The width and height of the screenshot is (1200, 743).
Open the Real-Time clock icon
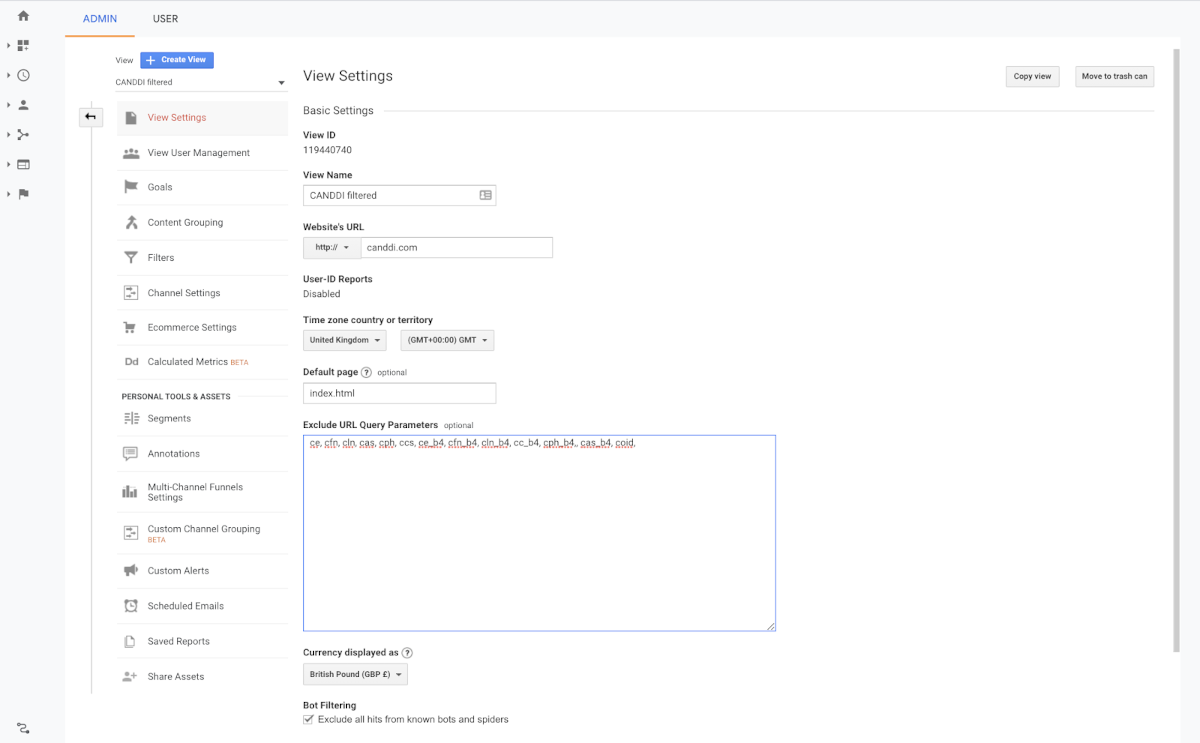(x=23, y=75)
